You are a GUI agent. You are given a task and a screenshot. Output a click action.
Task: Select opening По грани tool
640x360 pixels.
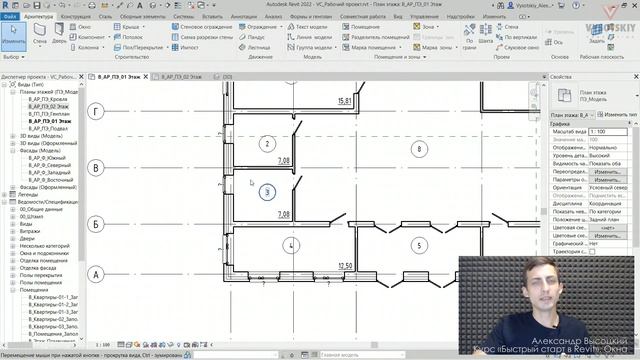[469, 36]
